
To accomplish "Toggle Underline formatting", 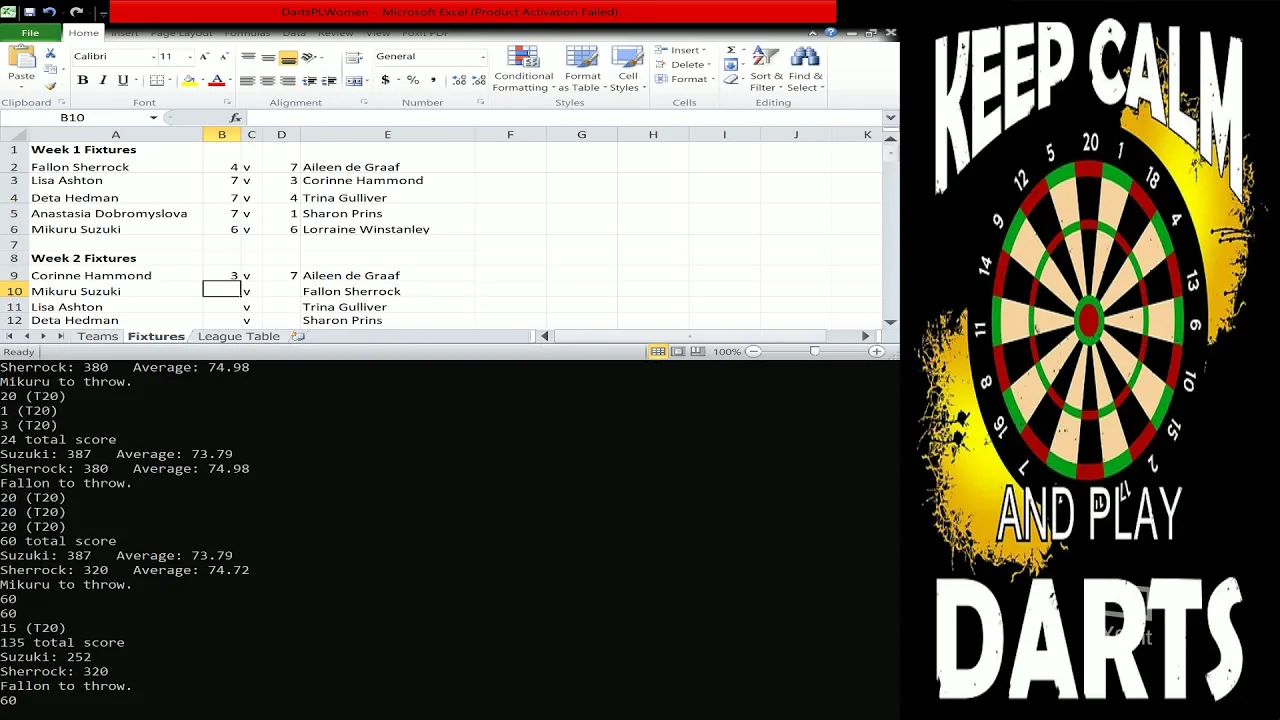I will (122, 80).
